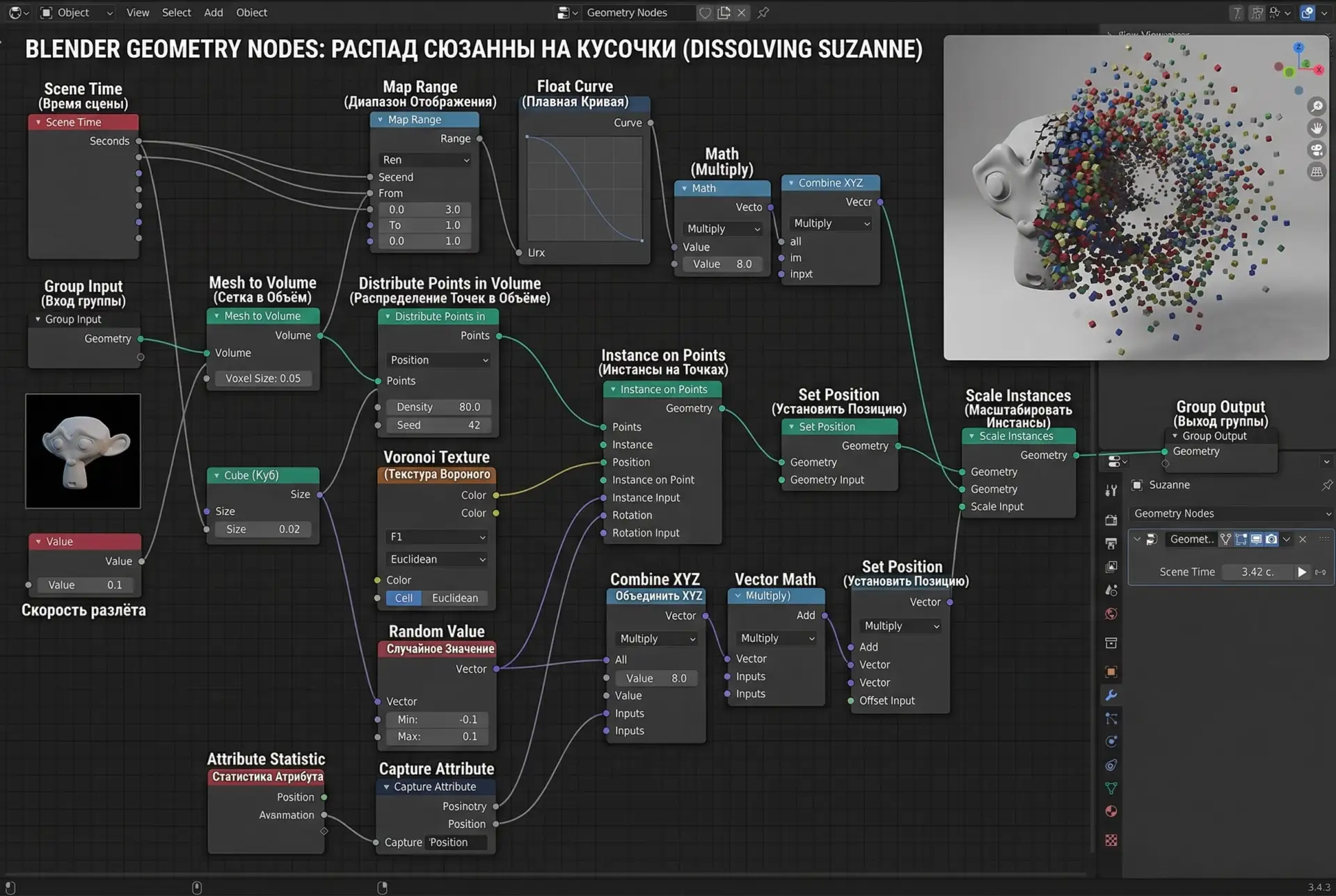Open the Texture properties checker tab

click(x=1111, y=840)
